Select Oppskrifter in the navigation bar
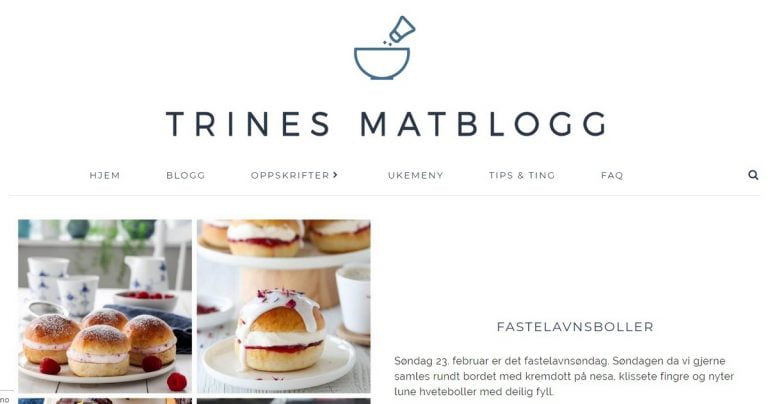 [x=290, y=175]
